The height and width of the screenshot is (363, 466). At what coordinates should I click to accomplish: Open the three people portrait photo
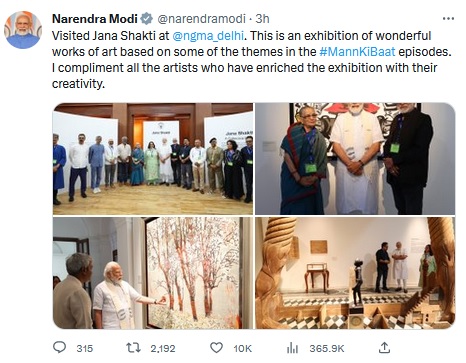pos(355,159)
